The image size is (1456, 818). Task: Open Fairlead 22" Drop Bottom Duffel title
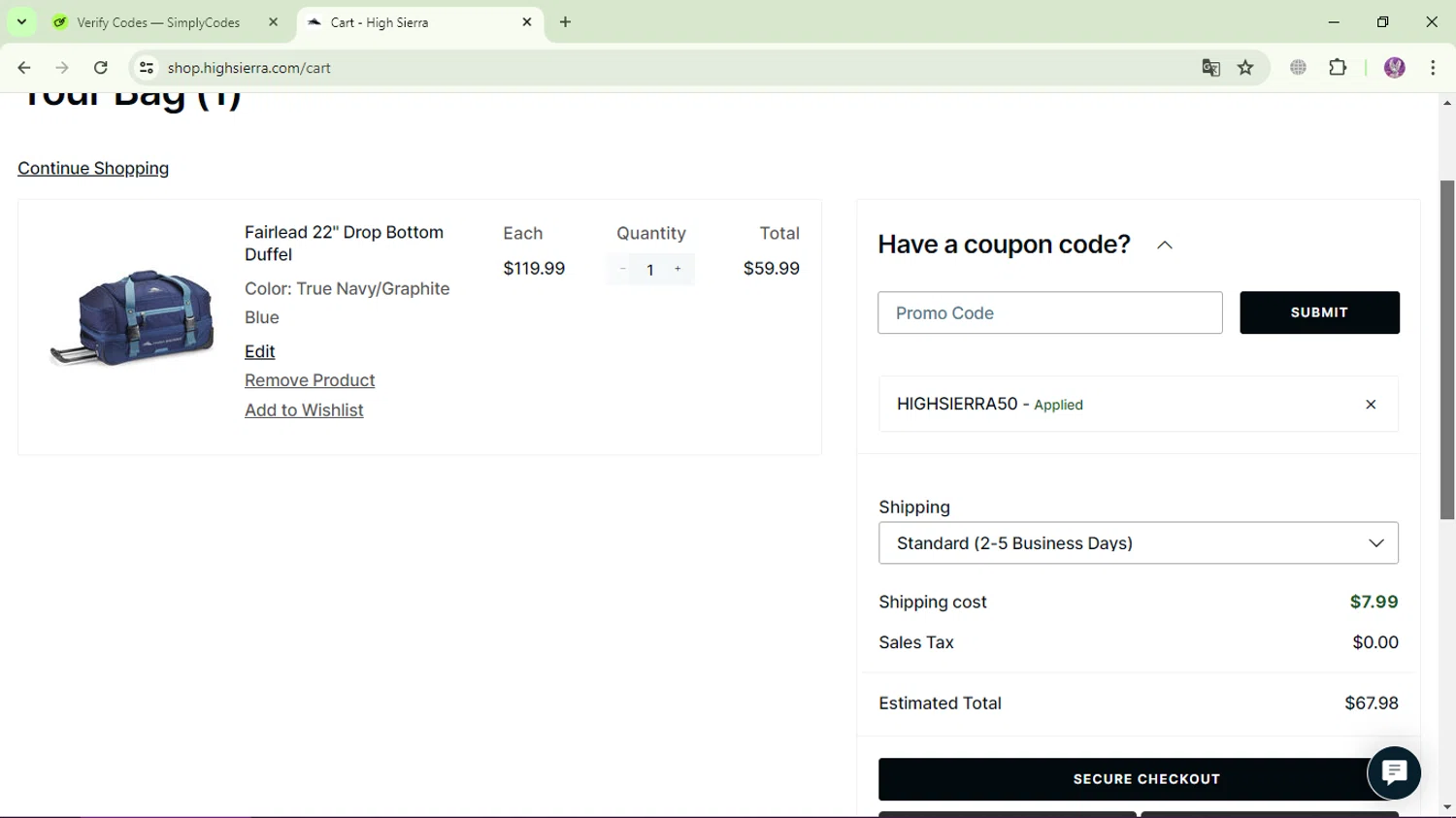[x=344, y=244]
